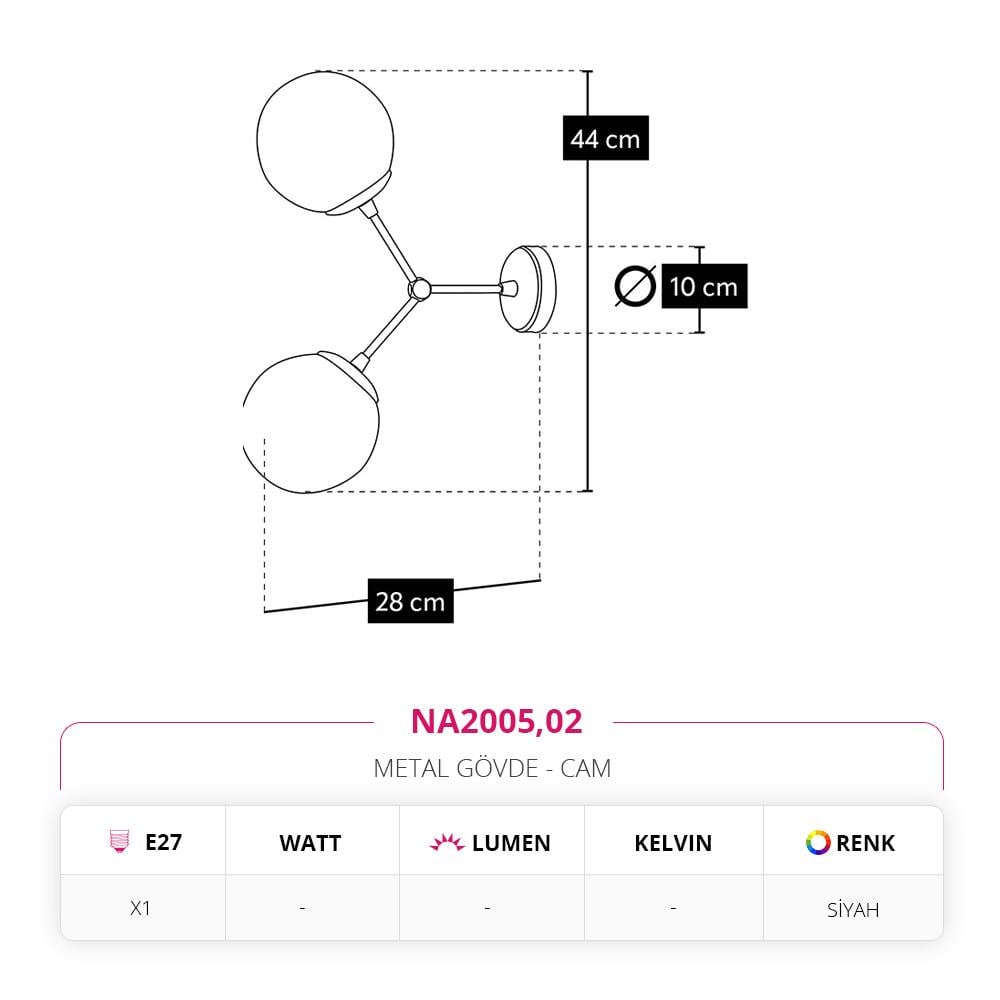1000x1000 pixels.
Task: Click the lumen sunburst icon
Action: click(446, 842)
